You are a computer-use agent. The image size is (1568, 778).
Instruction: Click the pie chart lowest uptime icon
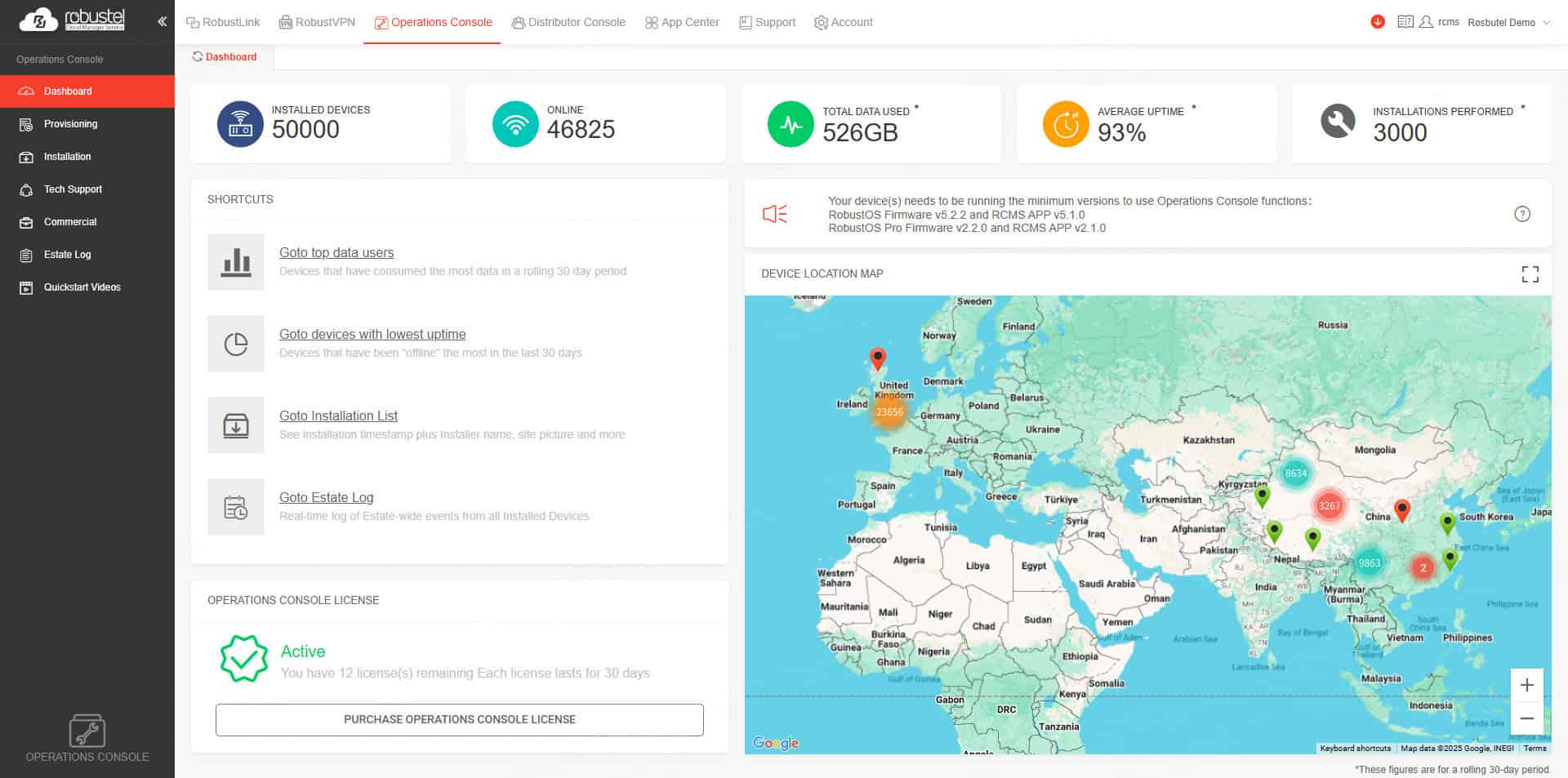(x=236, y=344)
